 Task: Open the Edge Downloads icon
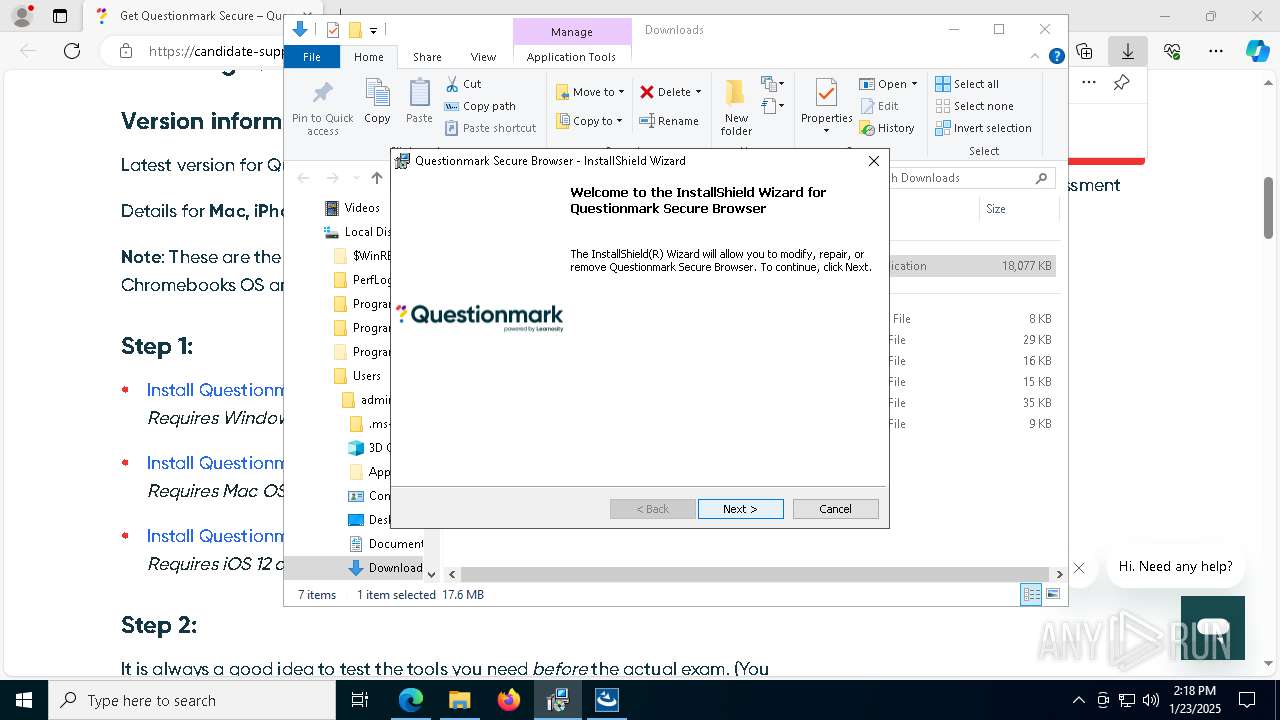[1128, 51]
